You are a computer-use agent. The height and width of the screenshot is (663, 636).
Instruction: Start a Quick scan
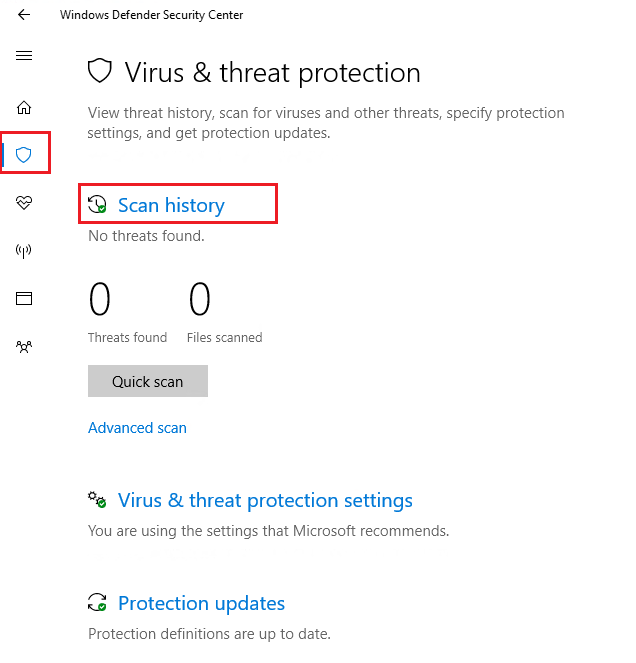148,381
